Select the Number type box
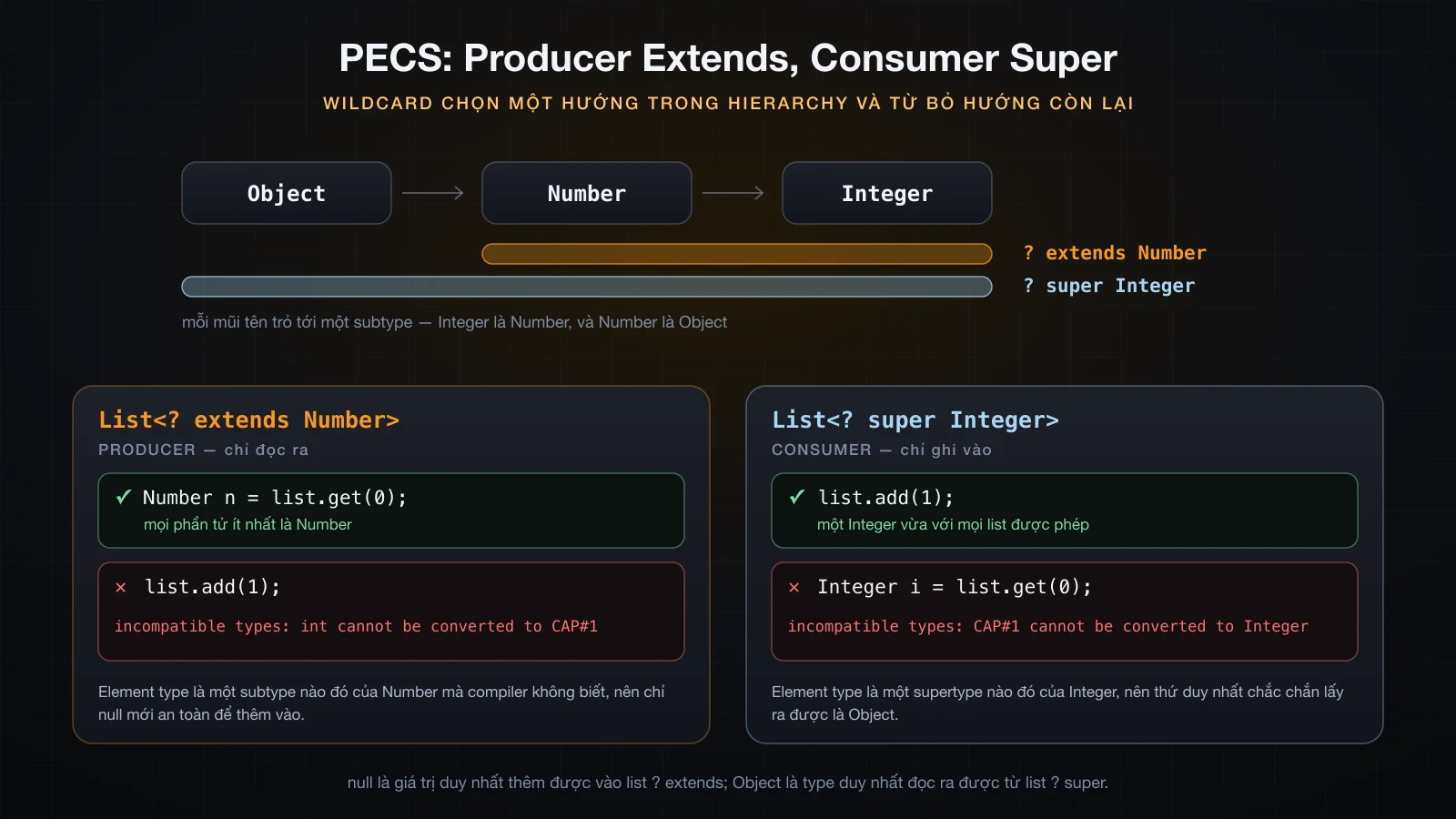The height and width of the screenshot is (819, 1456). (x=587, y=193)
